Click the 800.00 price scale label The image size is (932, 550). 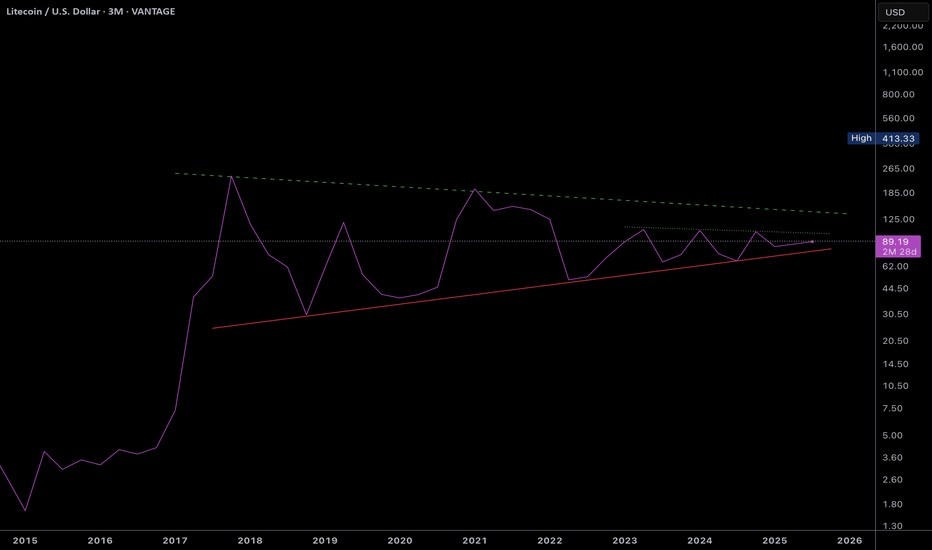898,94
